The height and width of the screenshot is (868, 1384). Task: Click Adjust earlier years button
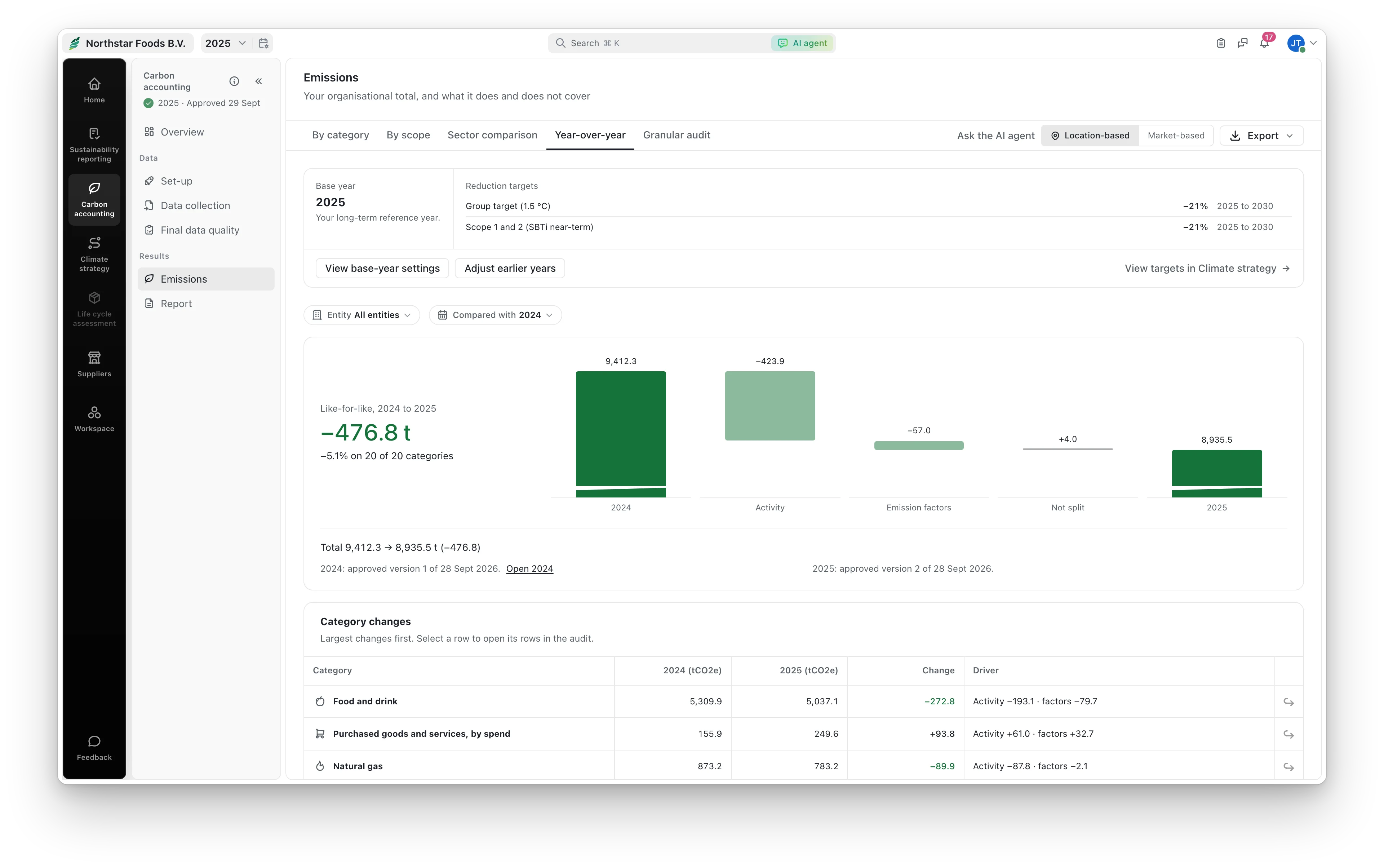click(x=510, y=268)
